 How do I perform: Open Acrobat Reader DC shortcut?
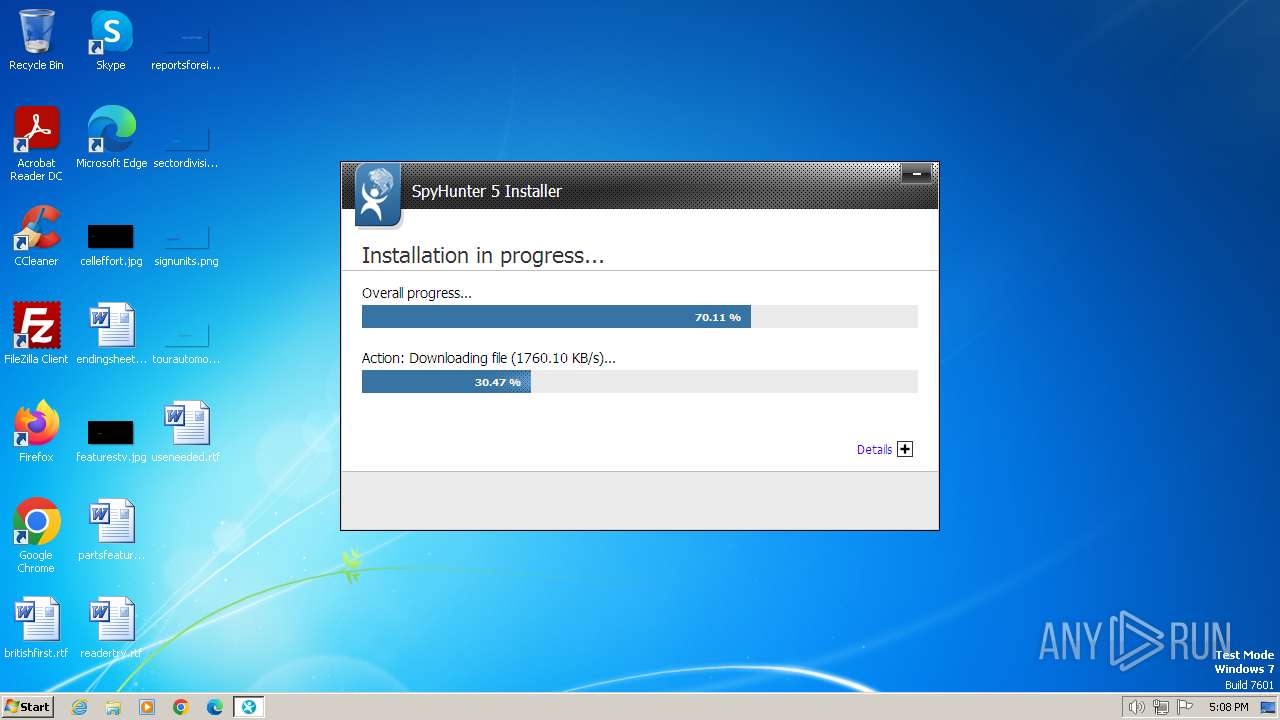[36, 144]
